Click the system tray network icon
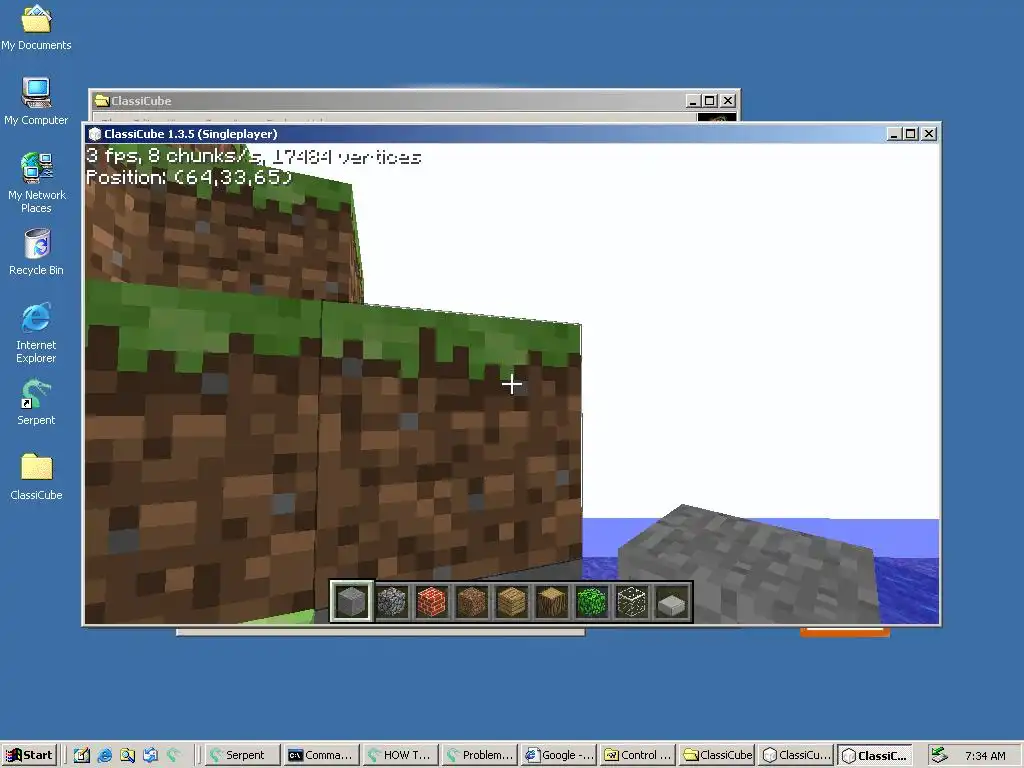The image size is (1024, 768). [x=939, y=755]
